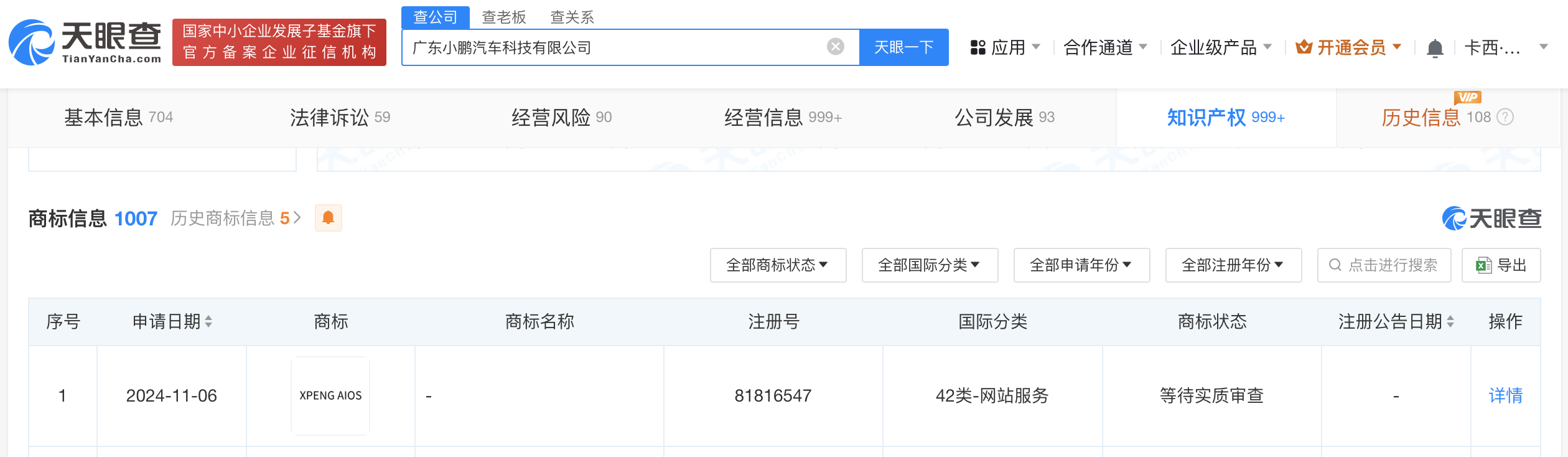This screenshot has width=1568, height=457.
Task: Click the orange trademark alert bell icon
Action: tap(328, 218)
